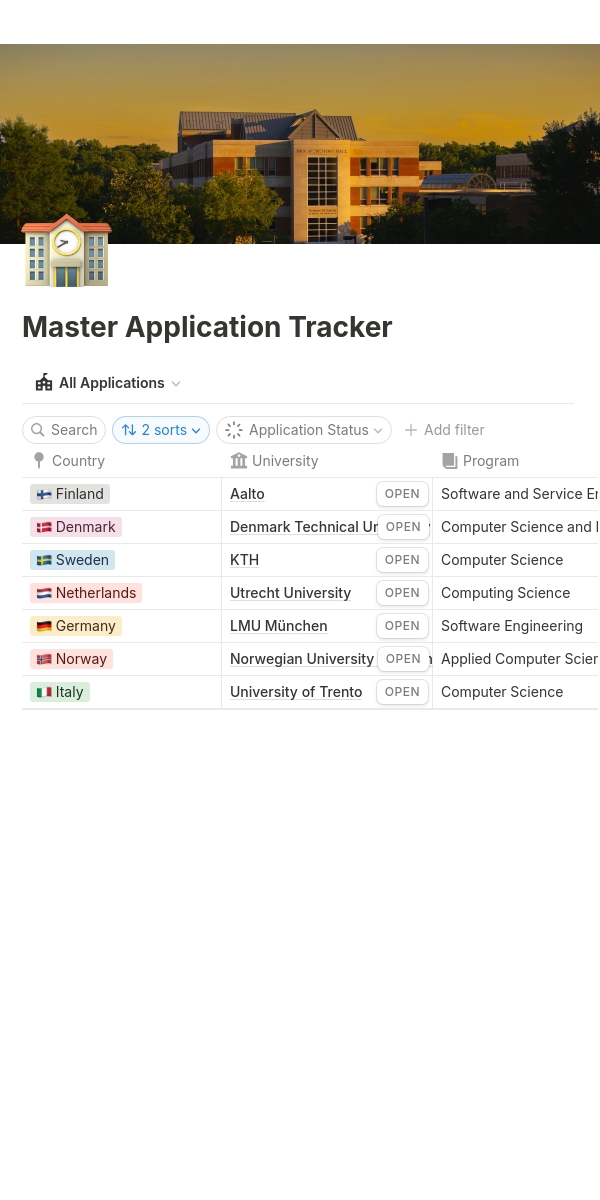
Task: Click the All Applications view icon
Action: (x=43, y=383)
